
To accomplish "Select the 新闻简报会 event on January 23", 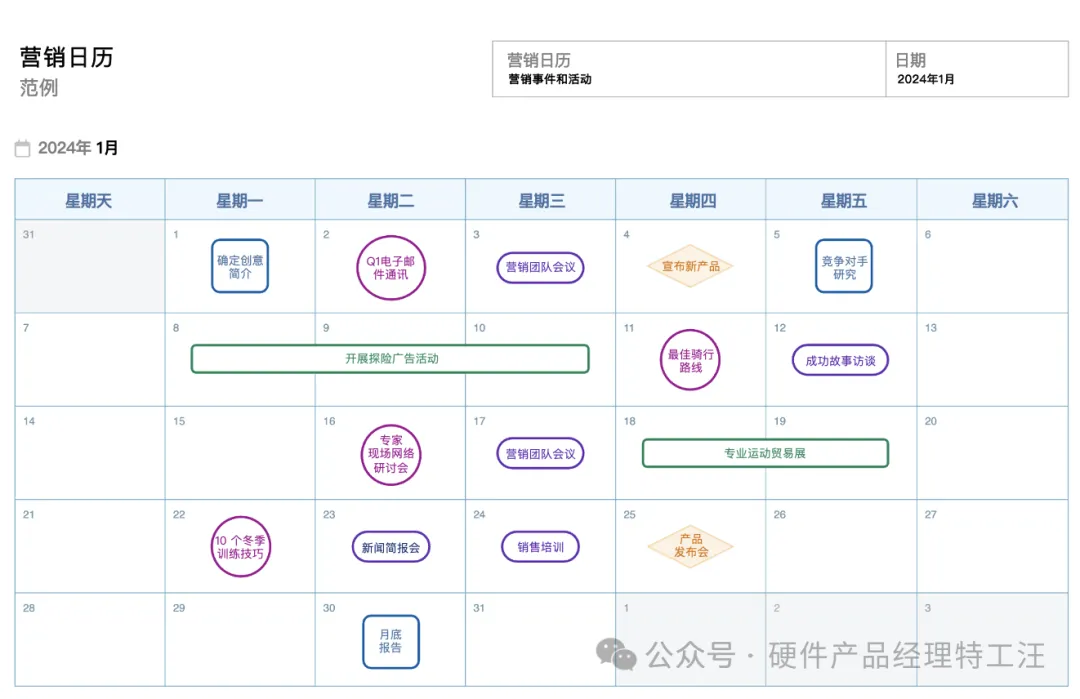I will coord(390,547).
